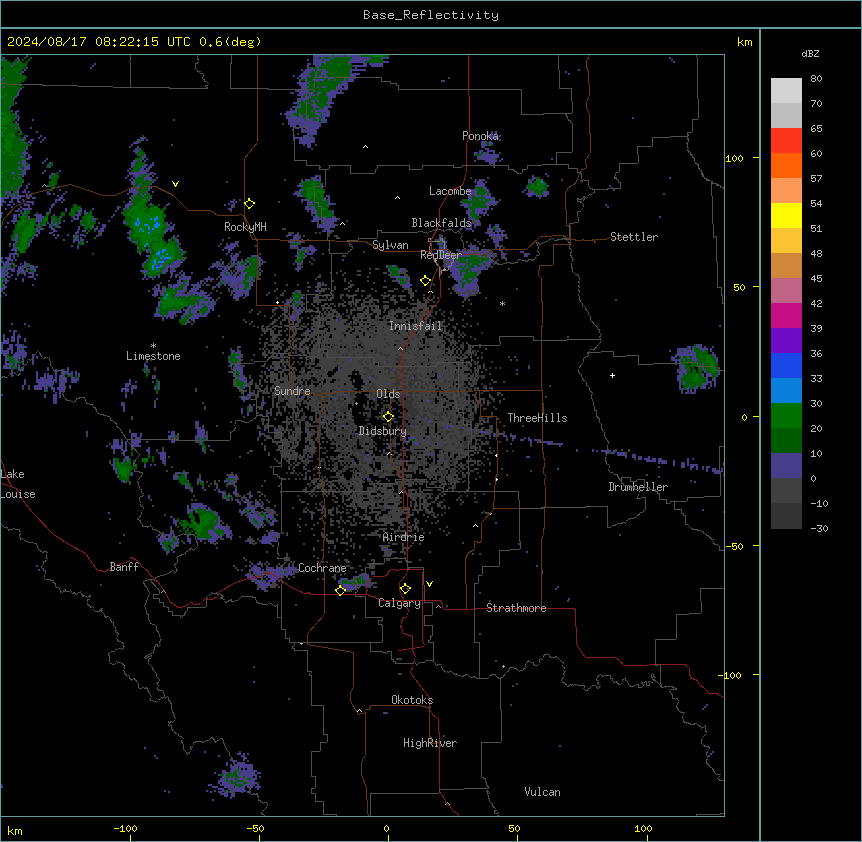This screenshot has width=862, height=842.
Task: Click the dBZ legend heading
Action: (810, 53)
